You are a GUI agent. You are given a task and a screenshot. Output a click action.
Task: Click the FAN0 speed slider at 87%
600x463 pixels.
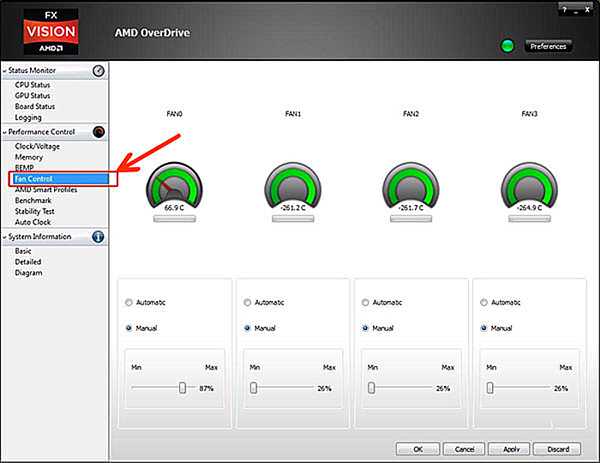183,388
